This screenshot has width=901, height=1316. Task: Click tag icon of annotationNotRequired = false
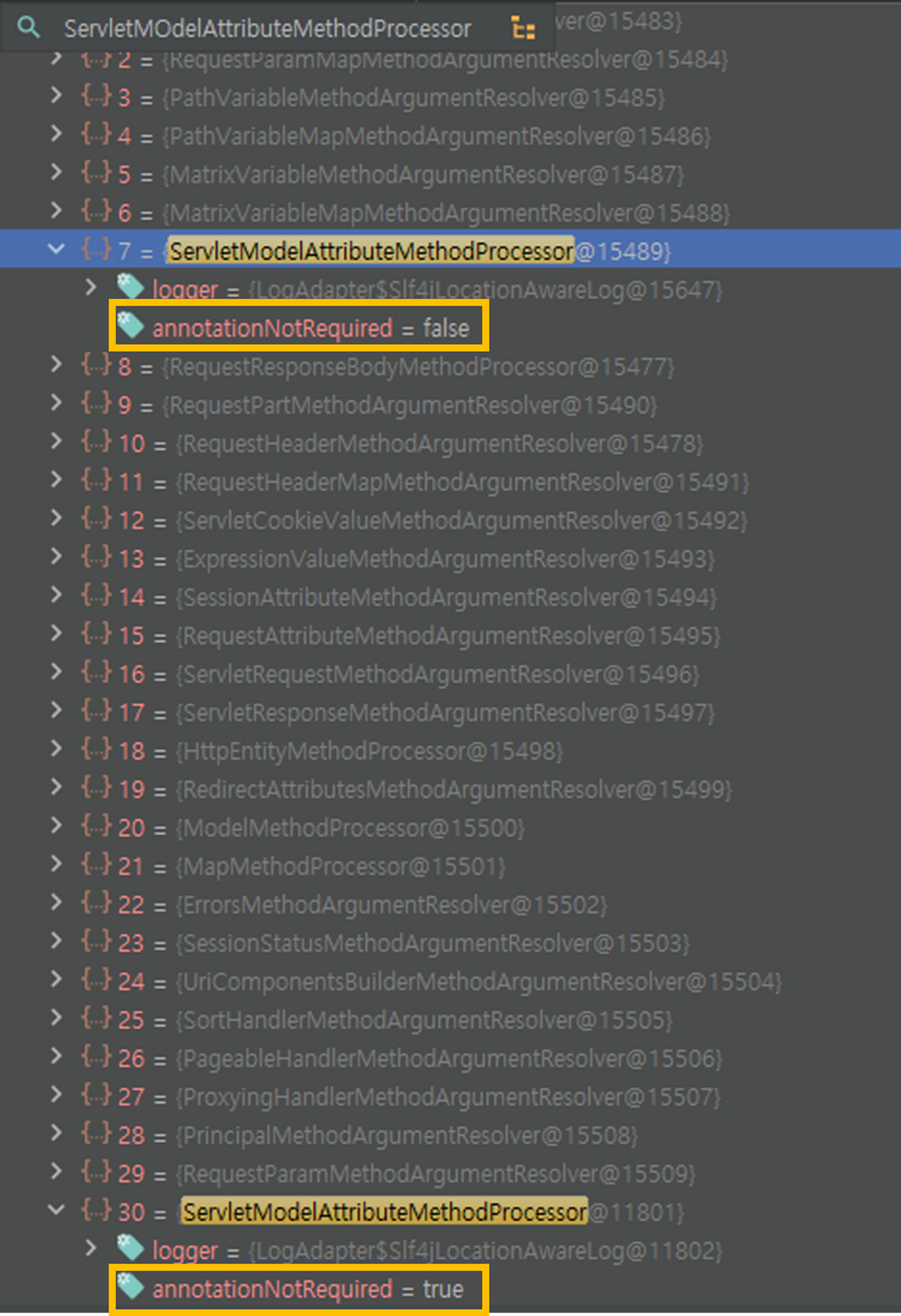coord(130,326)
